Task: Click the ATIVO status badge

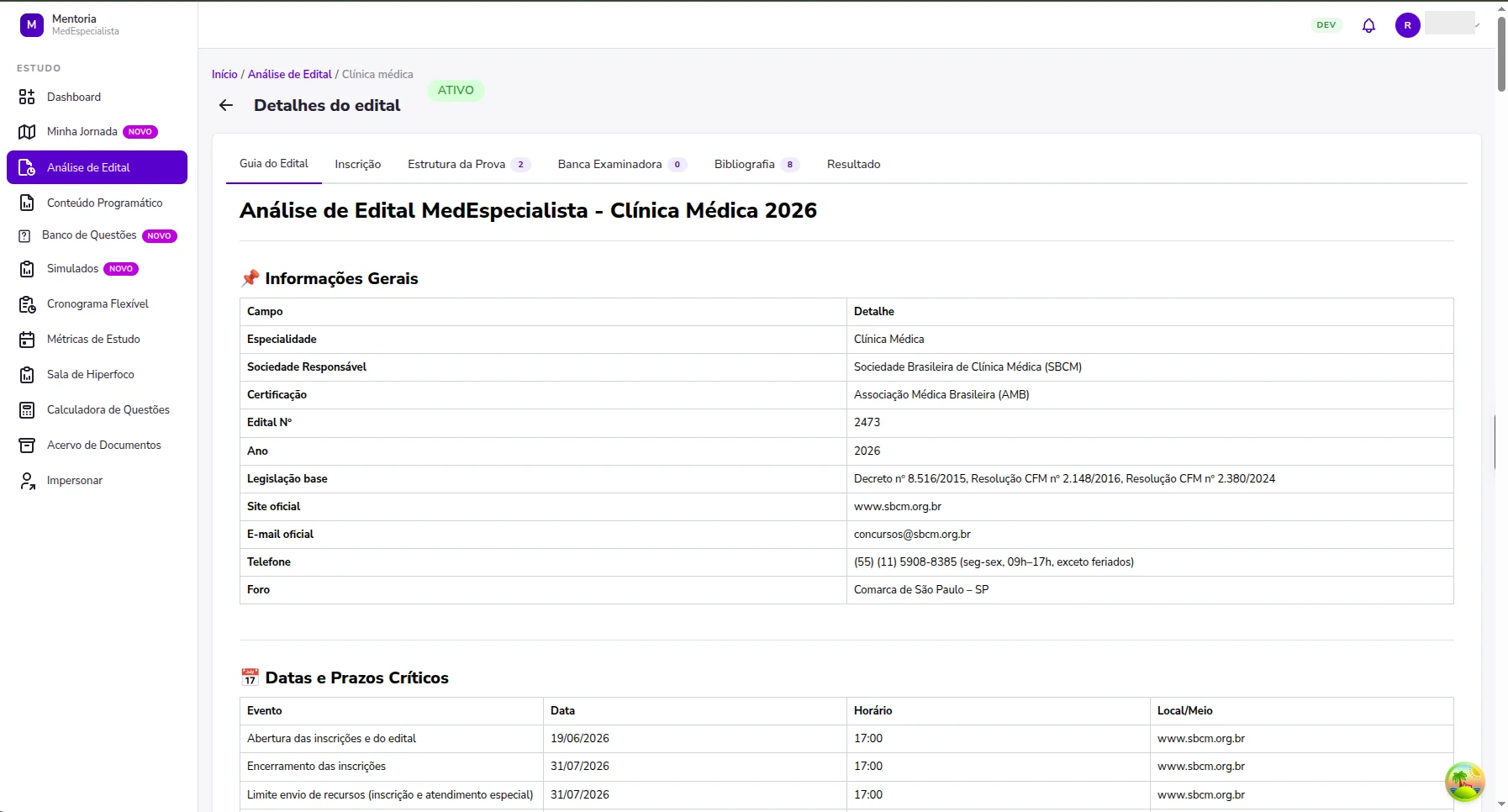Action: [456, 90]
